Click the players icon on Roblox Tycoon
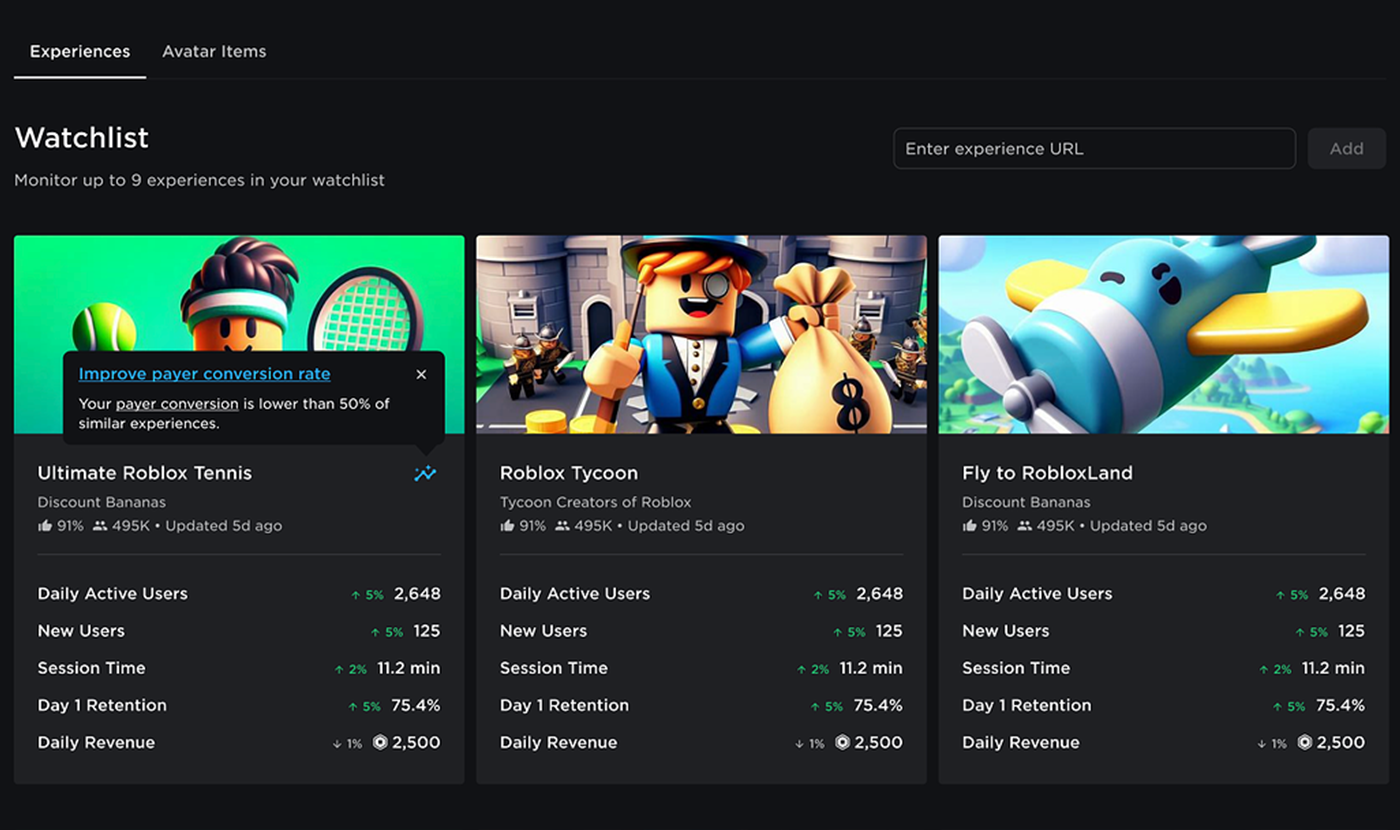Viewport: 1400px width, 830px height. coord(562,526)
